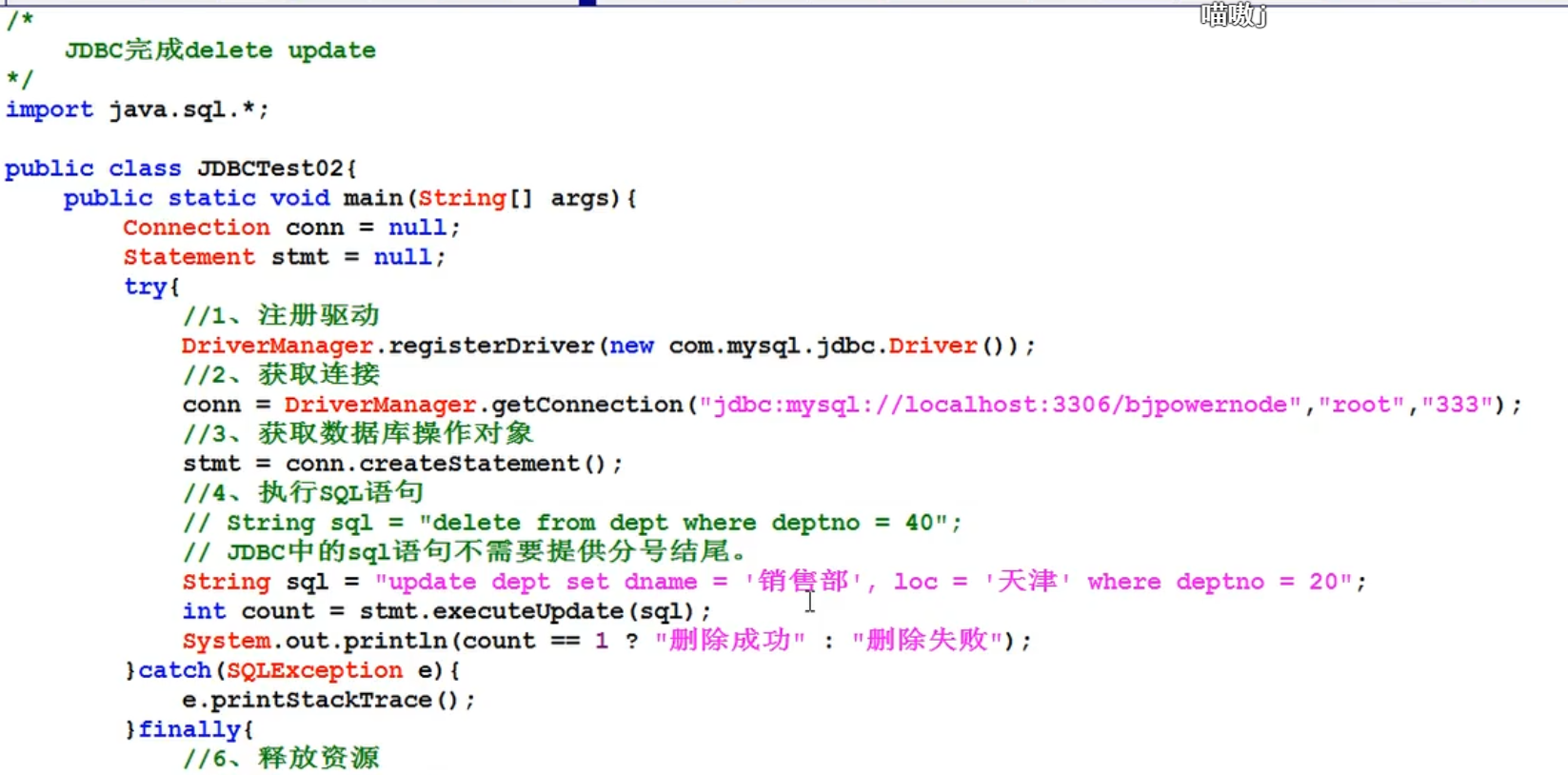Click the 'try{' keyword
Image resolution: width=1568 pixels, height=775 pixels.
tap(151, 287)
